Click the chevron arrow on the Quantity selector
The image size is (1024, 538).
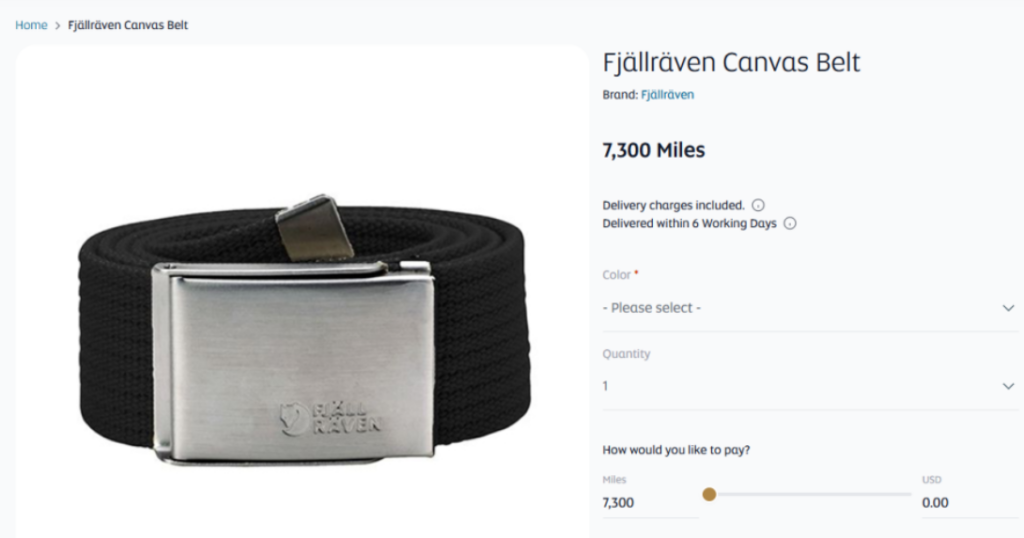pos(1008,386)
